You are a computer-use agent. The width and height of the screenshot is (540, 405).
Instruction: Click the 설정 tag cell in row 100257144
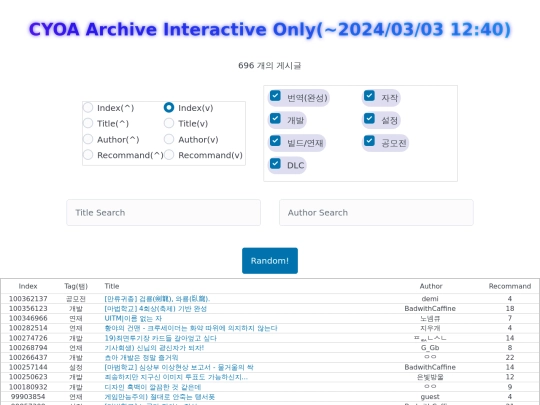pyautogui.click(x=76, y=367)
